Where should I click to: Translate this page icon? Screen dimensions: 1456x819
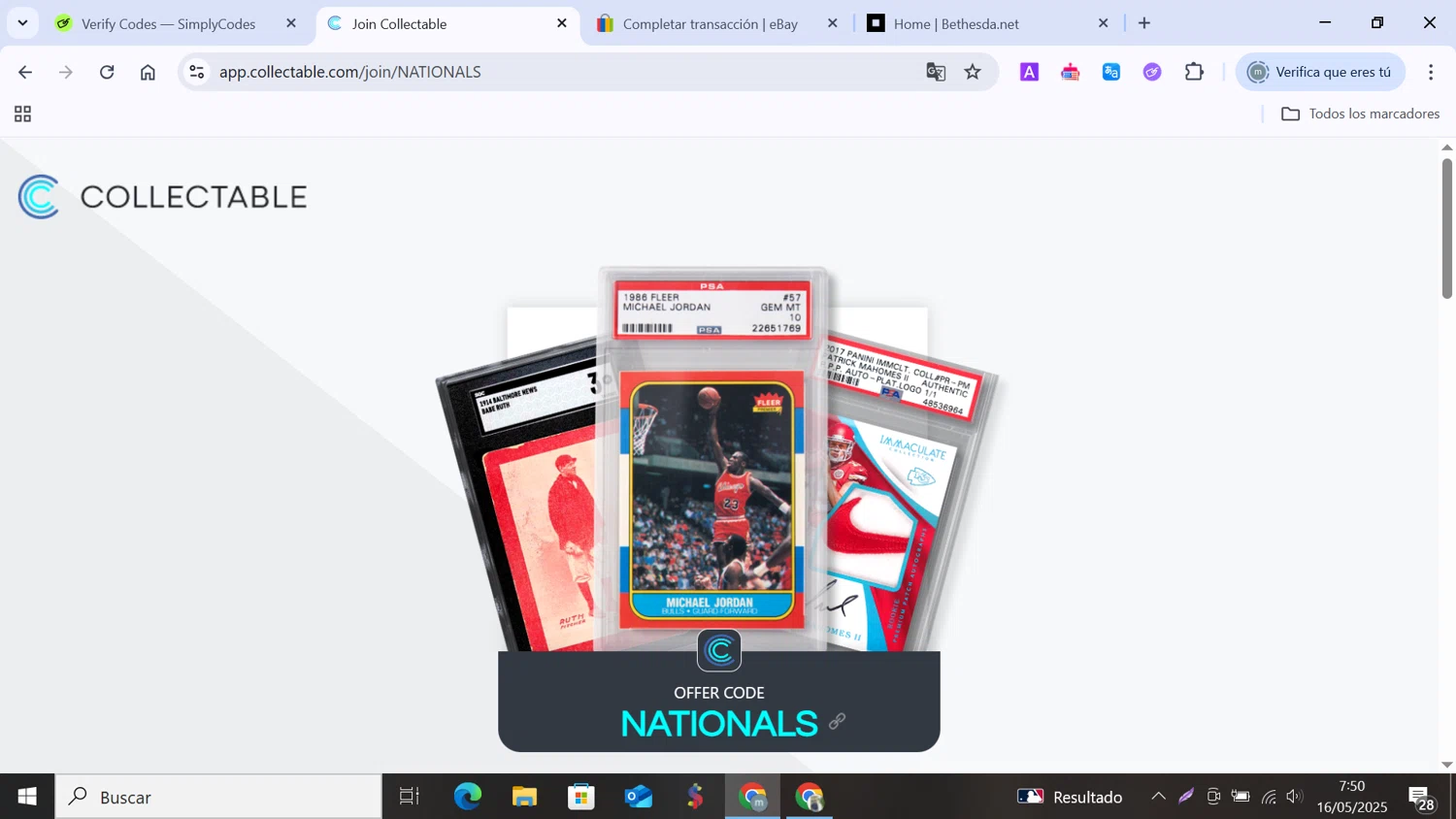coord(936,72)
